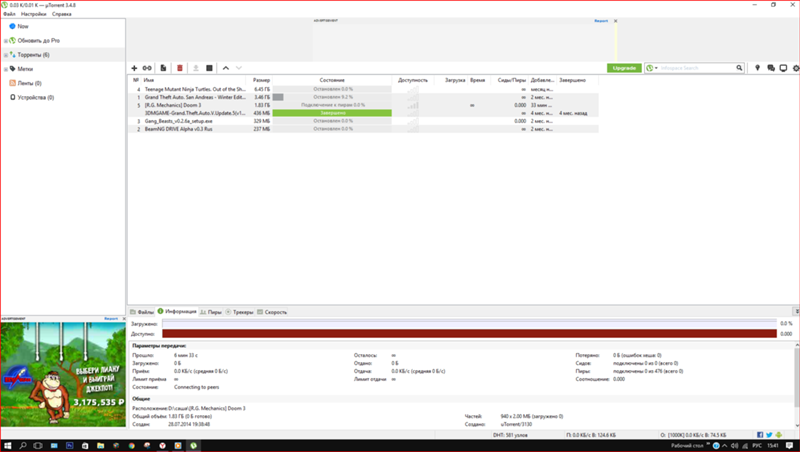Click the green Завершено progress bar

[332, 113]
